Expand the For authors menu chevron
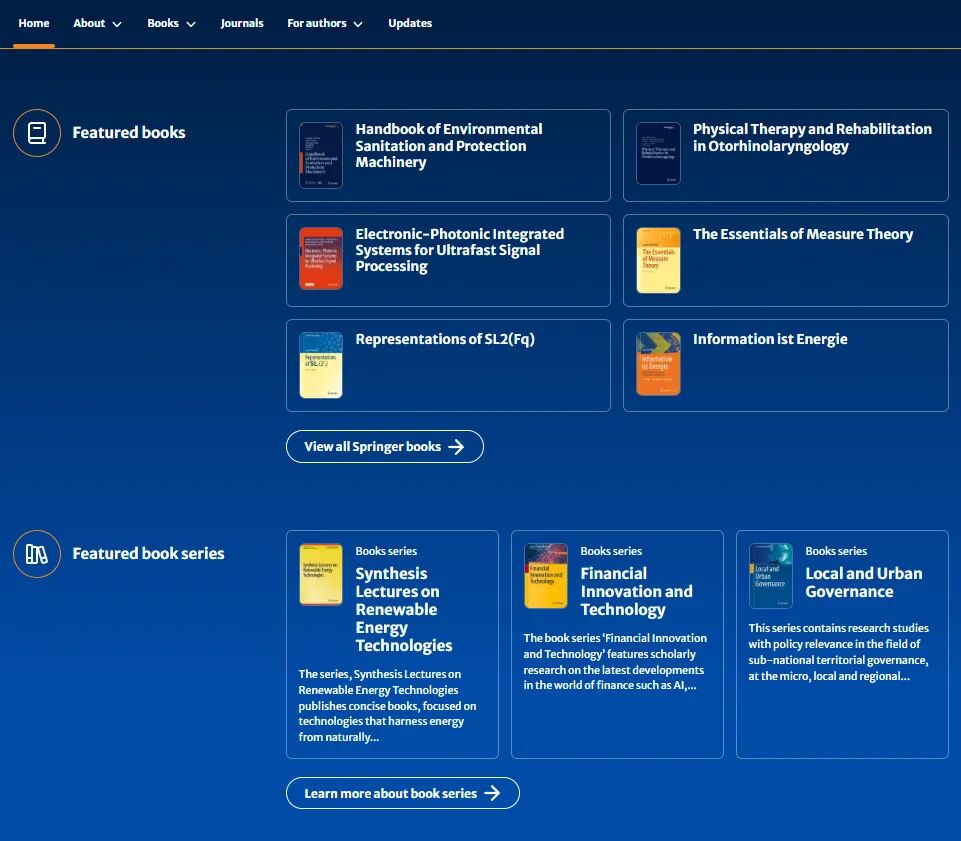Image resolution: width=961 pixels, height=841 pixels. (359, 24)
